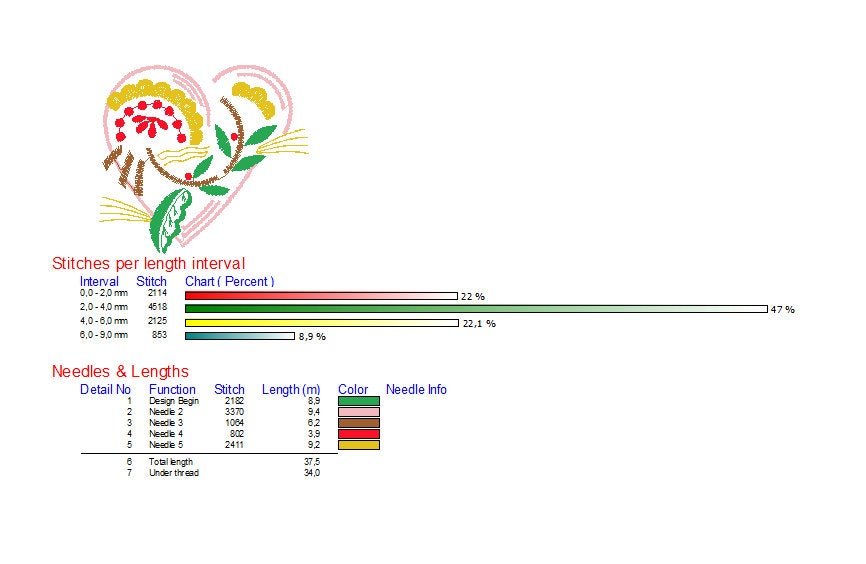Click the 'Needle 4' function row
The width and height of the screenshot is (866, 564).
166,434
